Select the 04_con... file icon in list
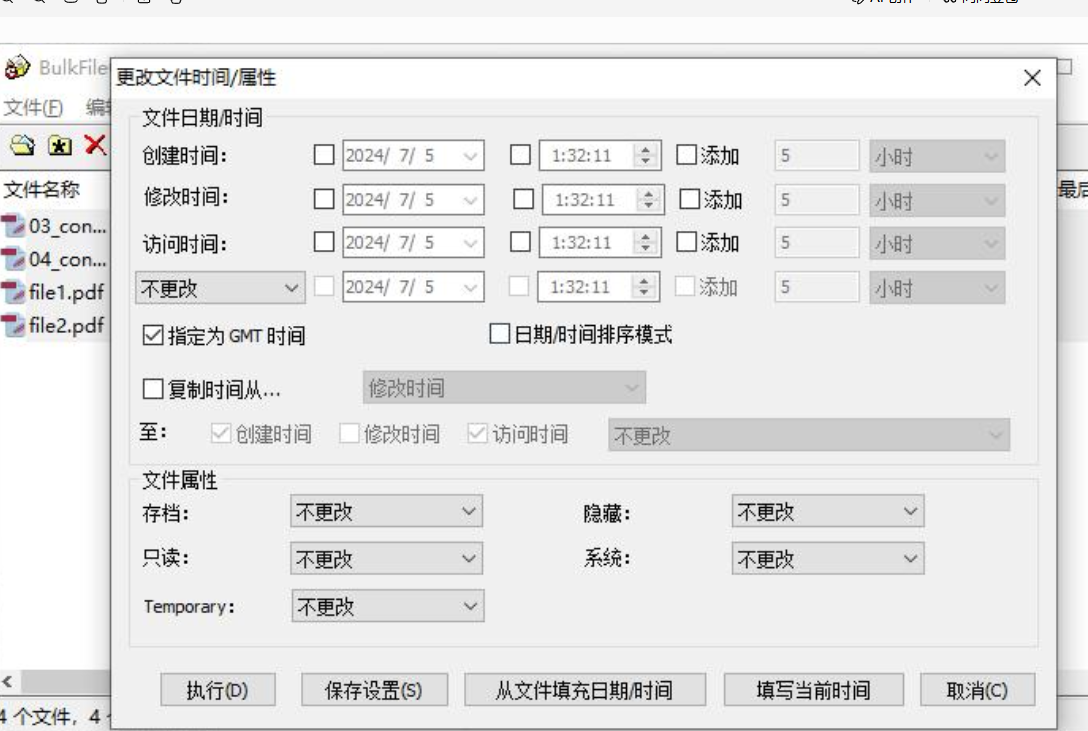The height and width of the screenshot is (731, 1088). [13, 259]
